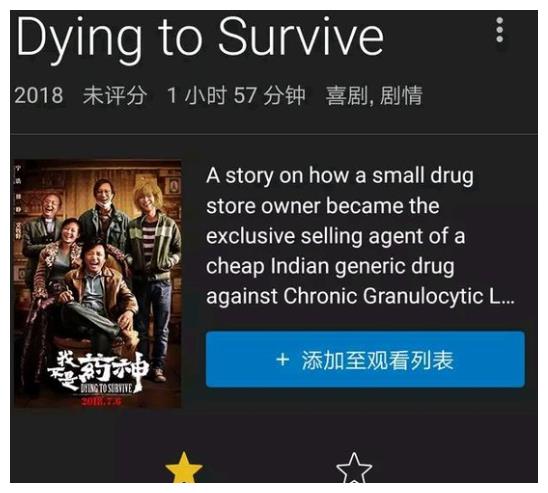The width and height of the screenshot is (548, 493).
Task: Click the small DYING TO SURVIVE poster text
Action: pyautogui.click(x=106, y=389)
